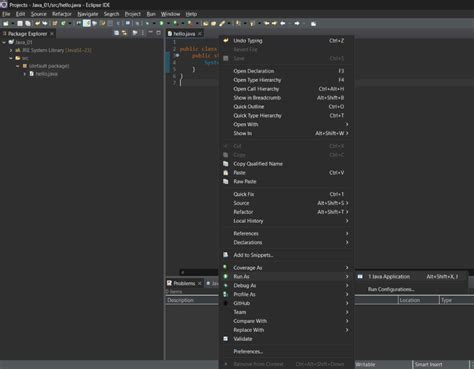Image resolution: width=474 pixels, height=369 pixels.
Task: Click the Save icon in toolbar
Action: [20, 23]
